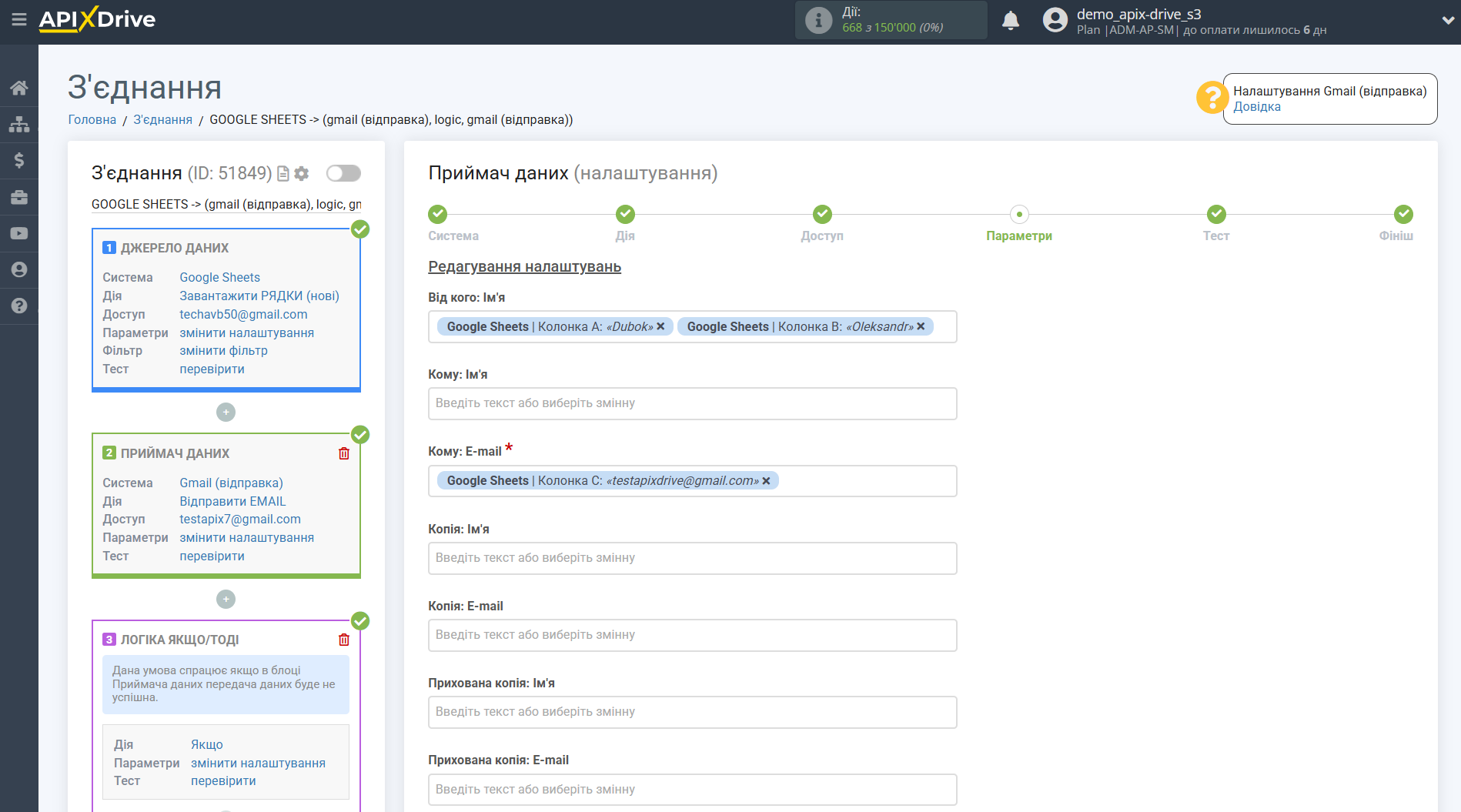Click перевірити in the data receiver block

pyautogui.click(x=212, y=556)
